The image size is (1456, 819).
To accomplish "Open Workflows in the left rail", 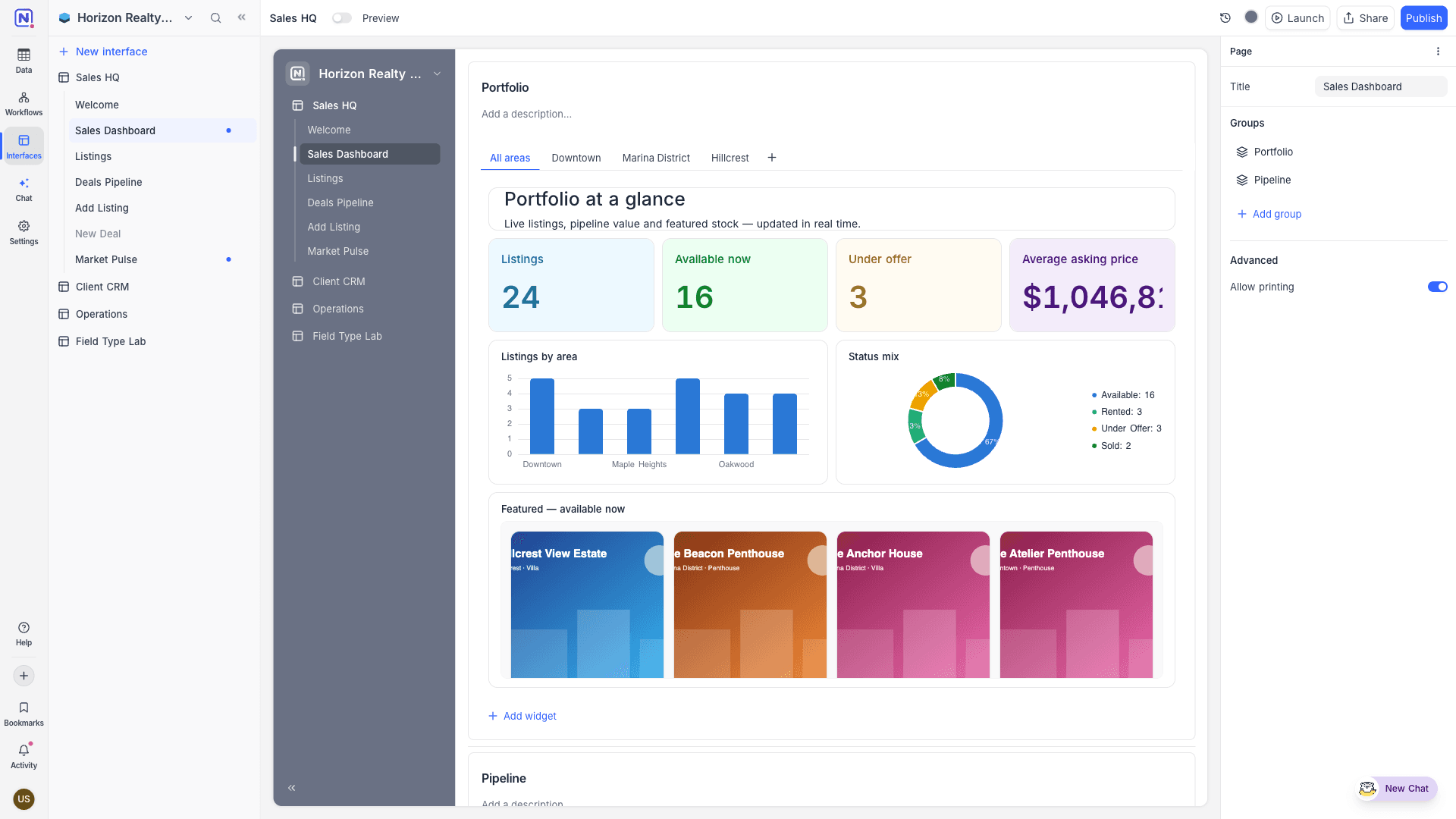I will tap(24, 104).
